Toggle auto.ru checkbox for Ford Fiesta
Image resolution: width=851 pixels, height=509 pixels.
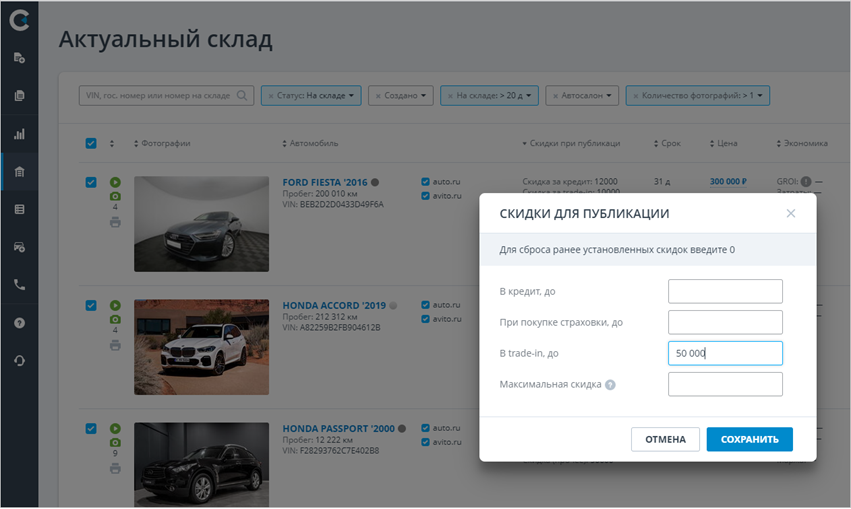426,182
